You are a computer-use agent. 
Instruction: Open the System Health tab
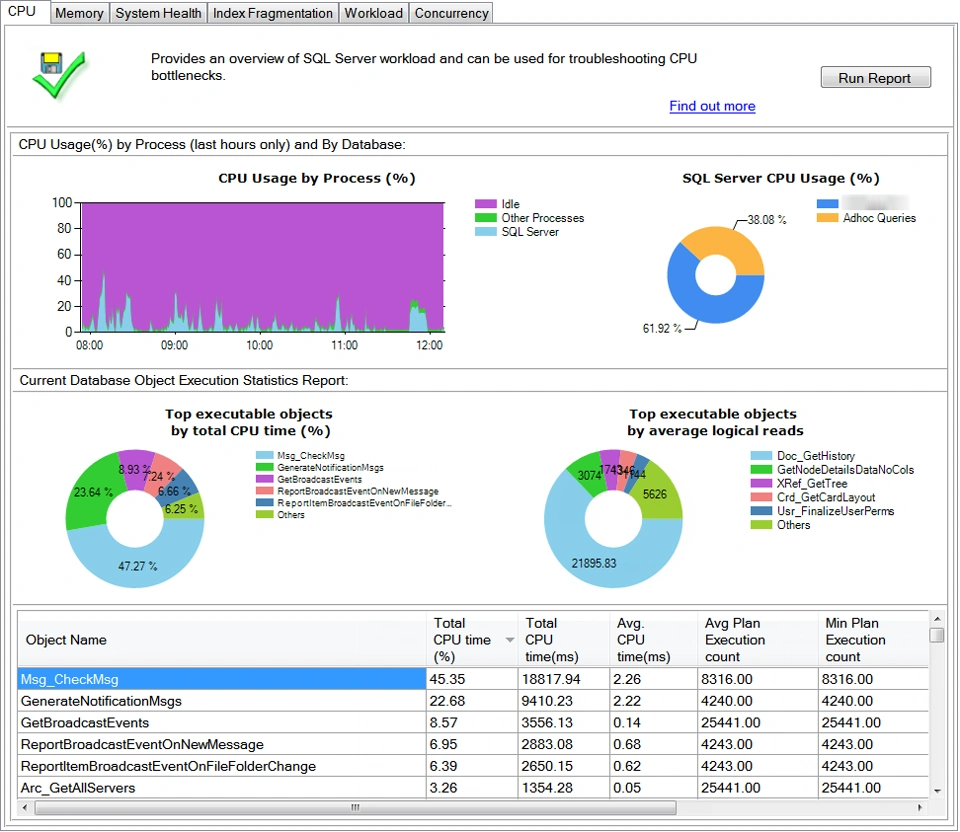[x=157, y=13]
